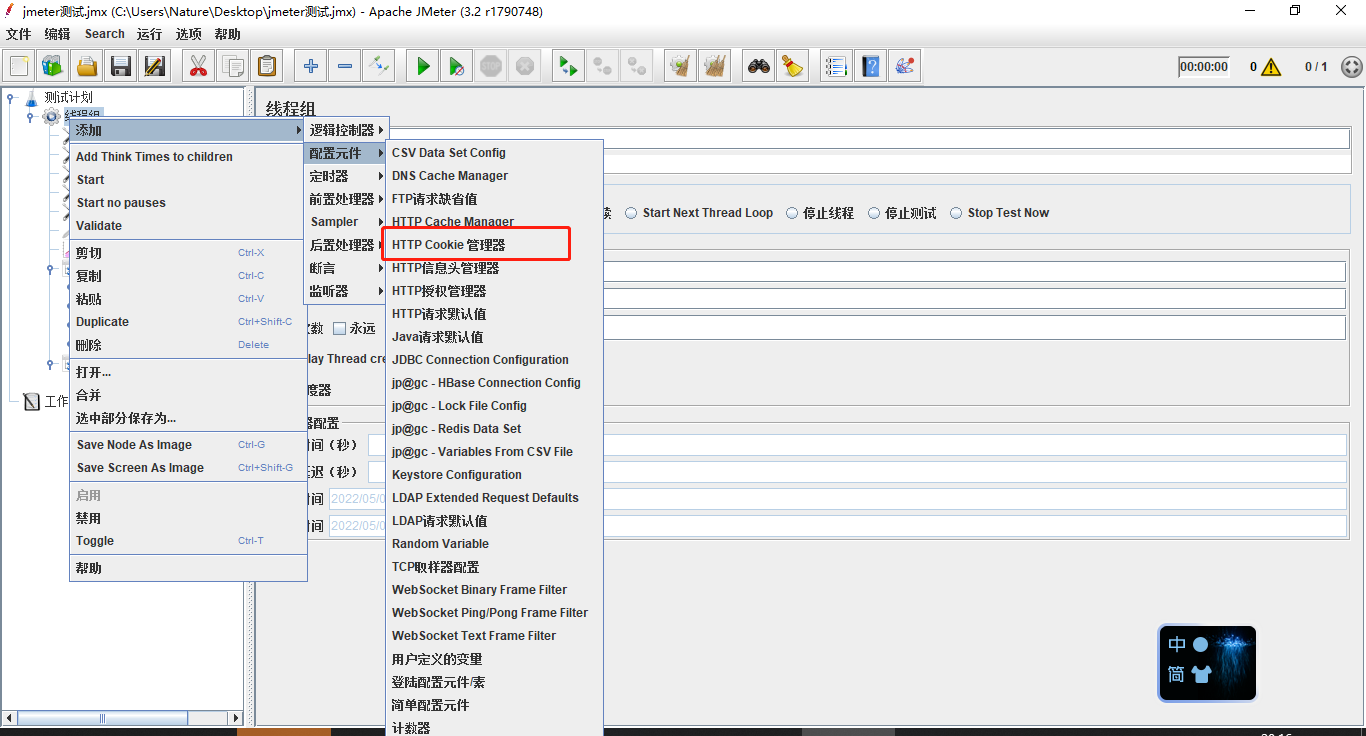
Task: Click the Cut scissors toolbar icon
Action: tap(198, 67)
